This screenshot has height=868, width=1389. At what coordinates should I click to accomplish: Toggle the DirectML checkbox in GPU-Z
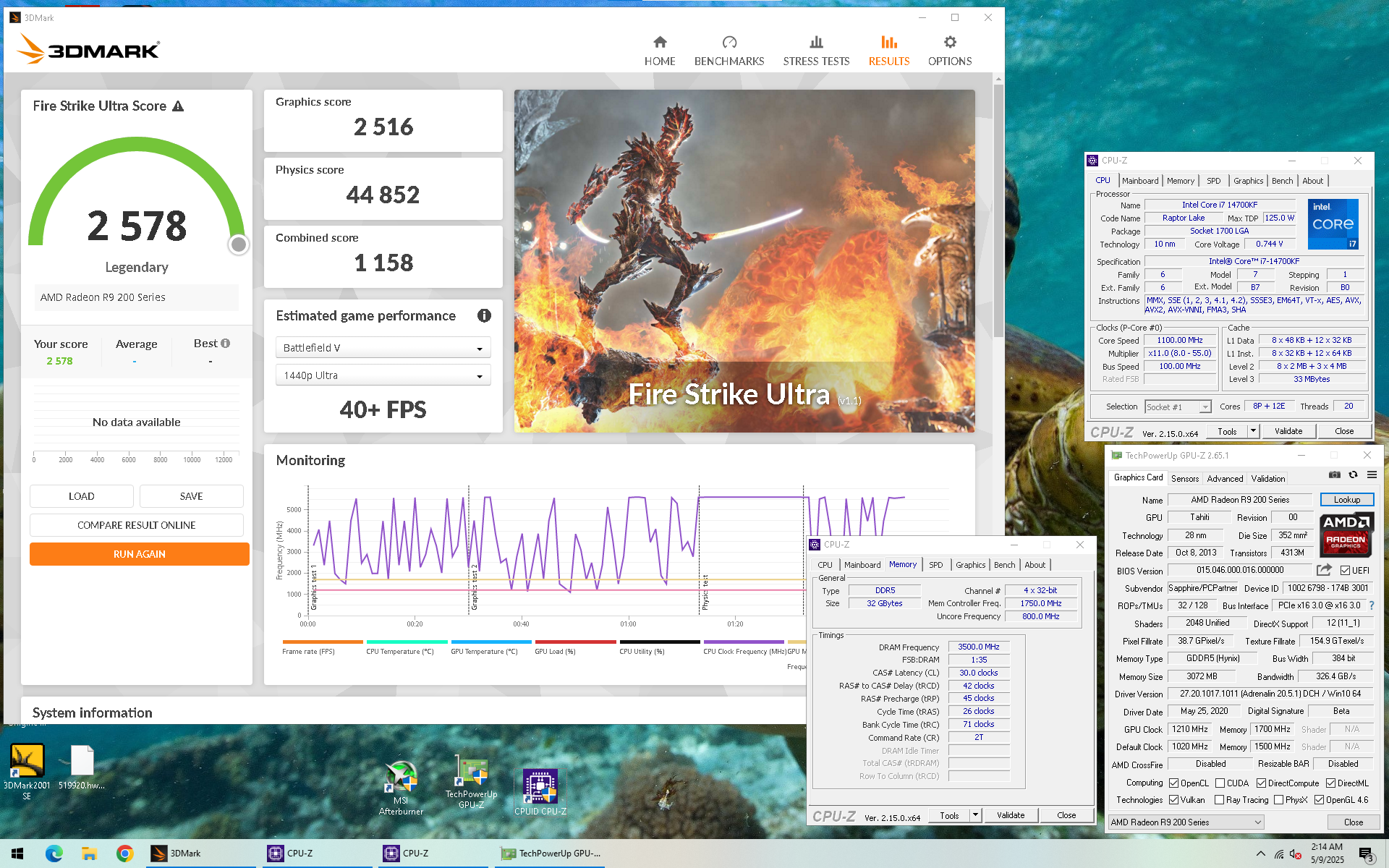pyautogui.click(x=1330, y=783)
